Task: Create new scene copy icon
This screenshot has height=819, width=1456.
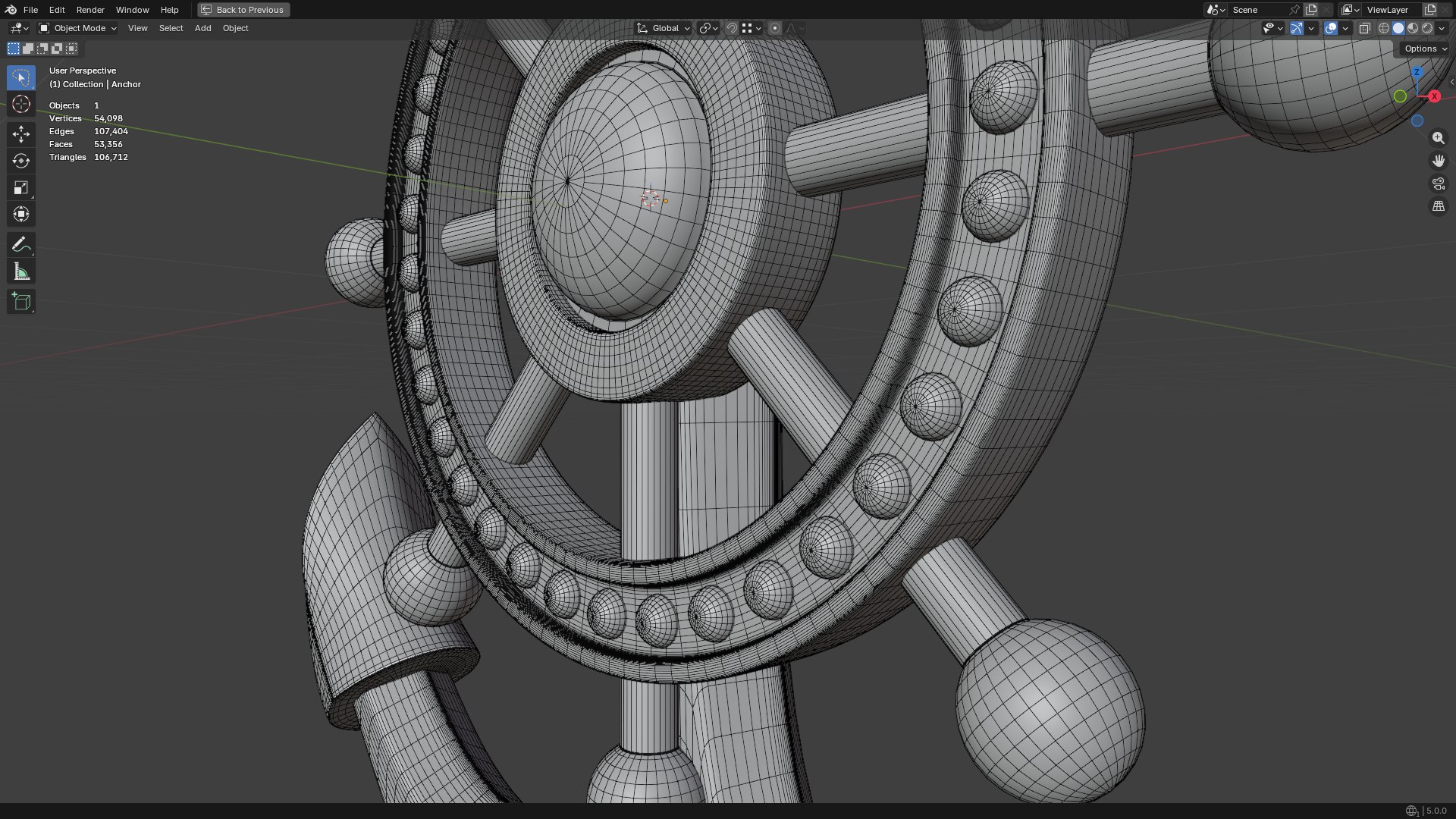Action: coord(1311,10)
